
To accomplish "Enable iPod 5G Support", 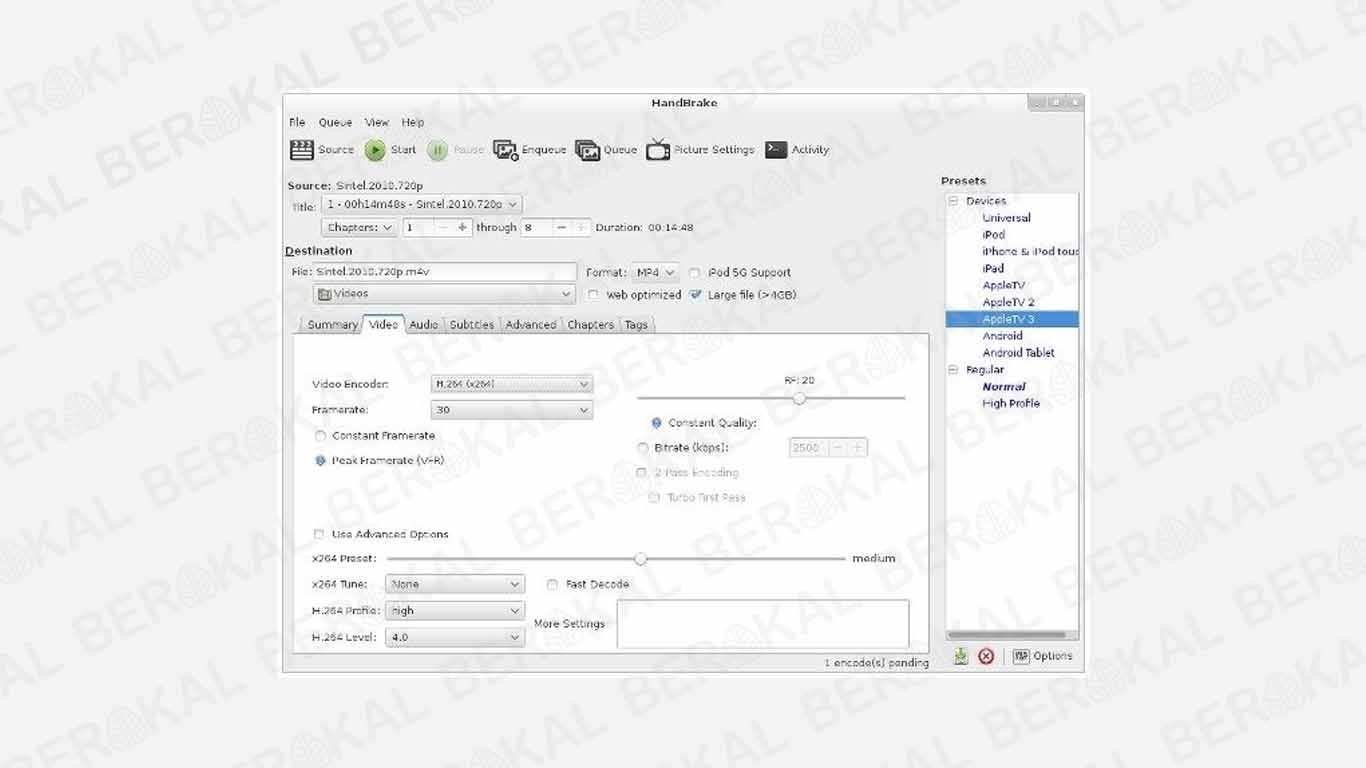I will click(x=695, y=272).
